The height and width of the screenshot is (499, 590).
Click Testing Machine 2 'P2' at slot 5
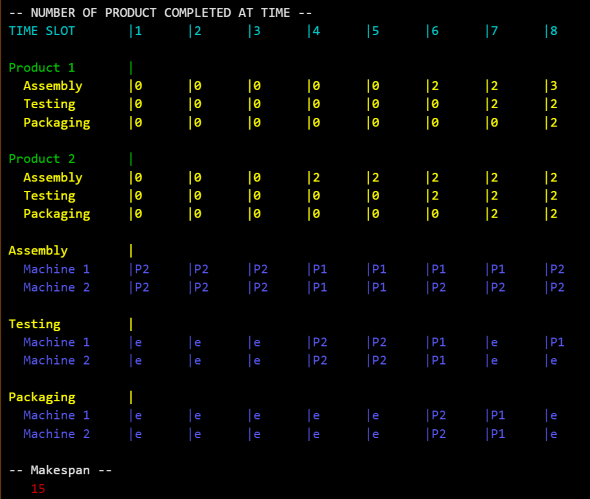tap(379, 361)
